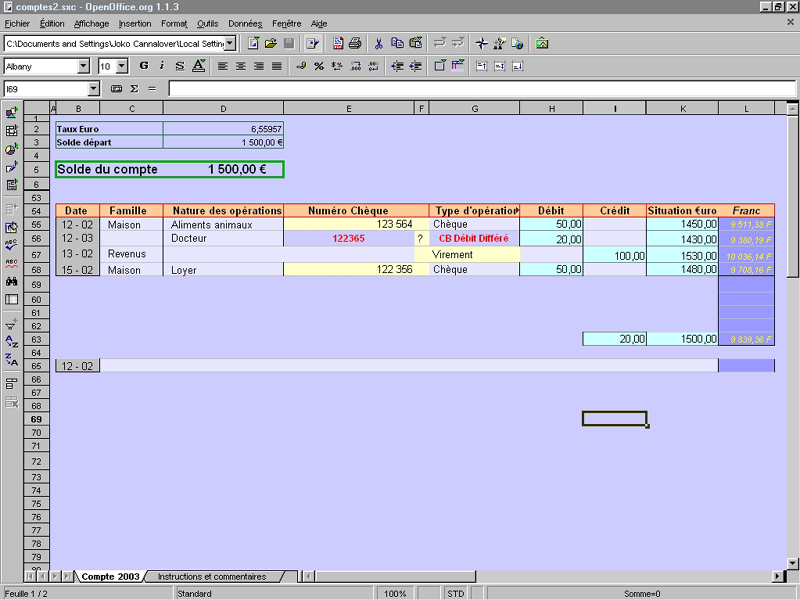Show the draw functions
The width and height of the screenshot is (800, 600).
[12, 167]
